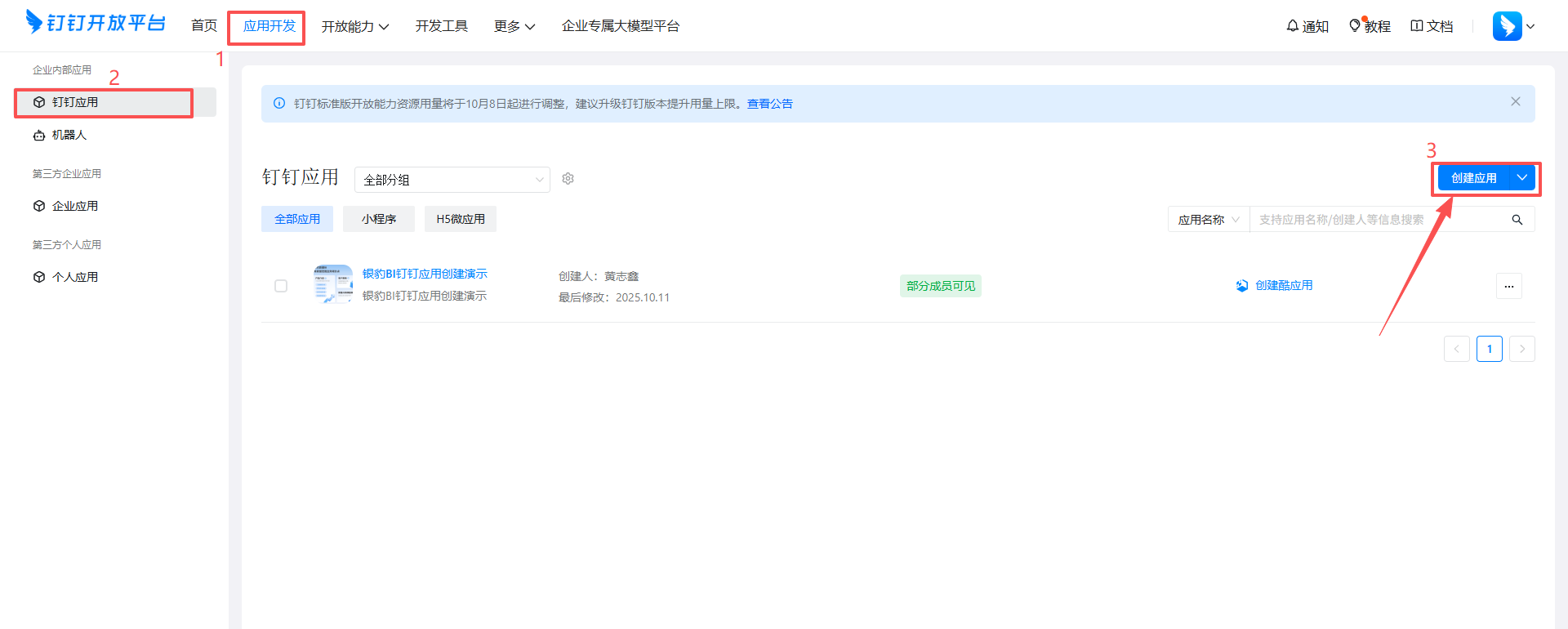The image size is (1568, 629).
Task: Click the 部分成员可见 tag
Action: [x=941, y=286]
